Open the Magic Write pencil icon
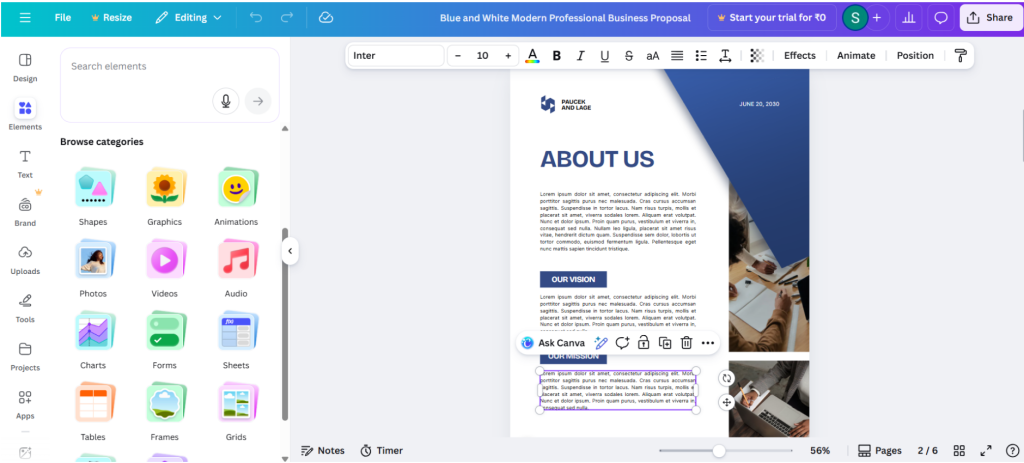The image size is (1024, 463). point(600,343)
